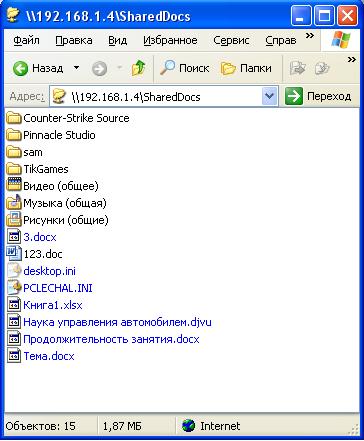364x441 pixels.
Task: Click the green Back arrow icon
Action: [x=20, y=69]
